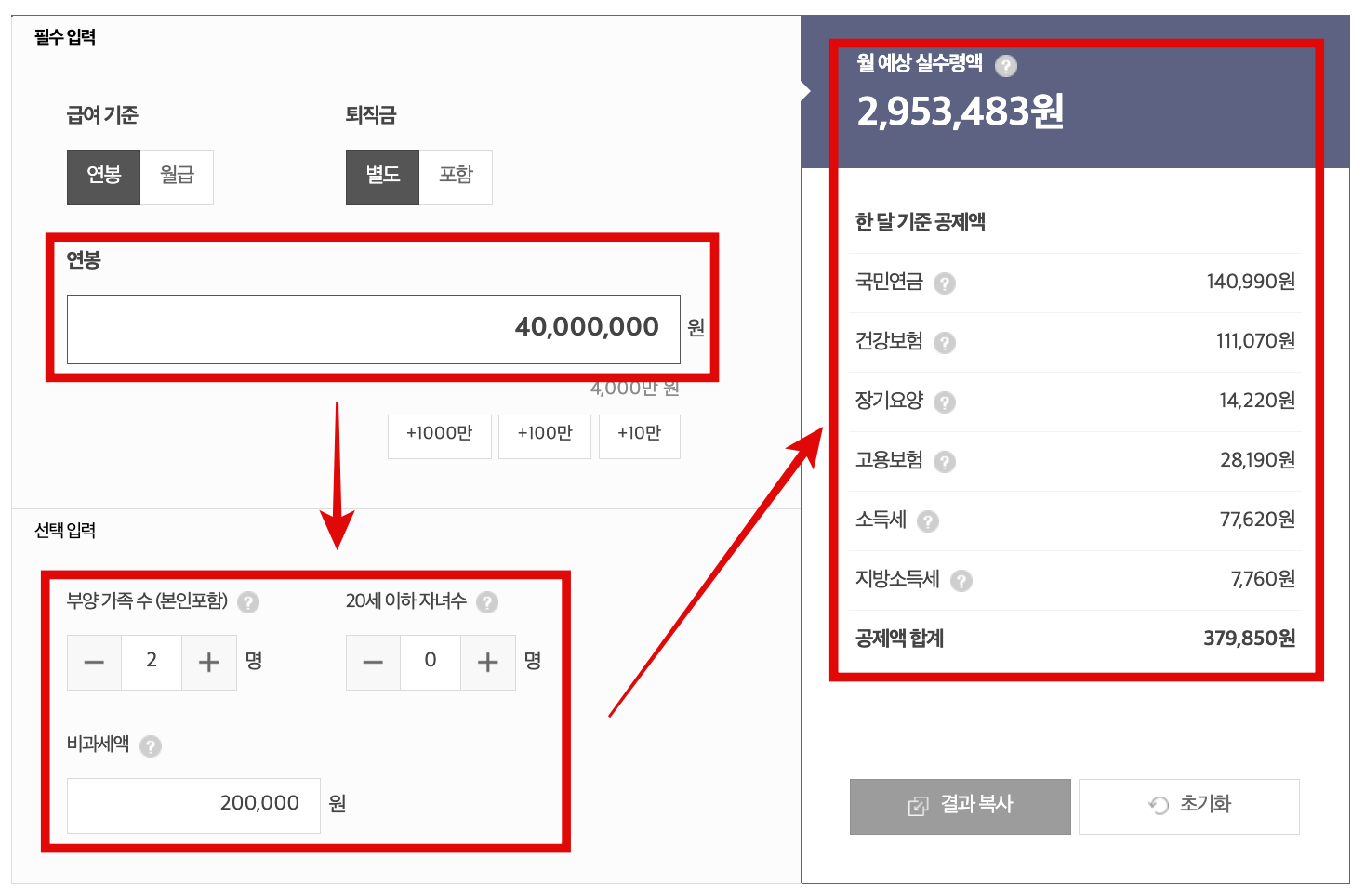Edit the 연봉 salary input field
Image resolution: width=1365 pixels, height=896 pixels.
click(x=373, y=329)
